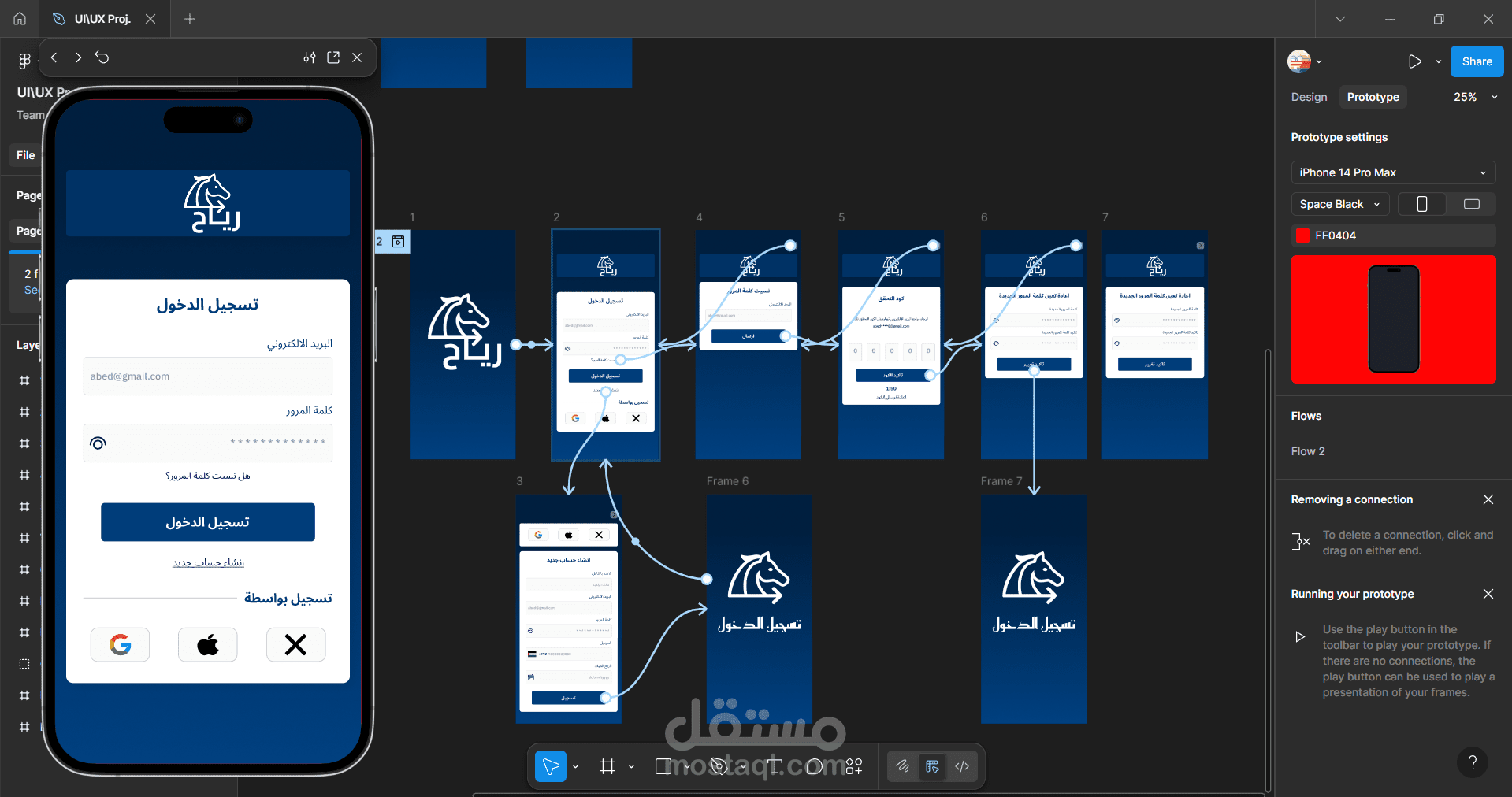1512x797 pixels.
Task: Click the user avatar icon
Action: coord(1299,61)
